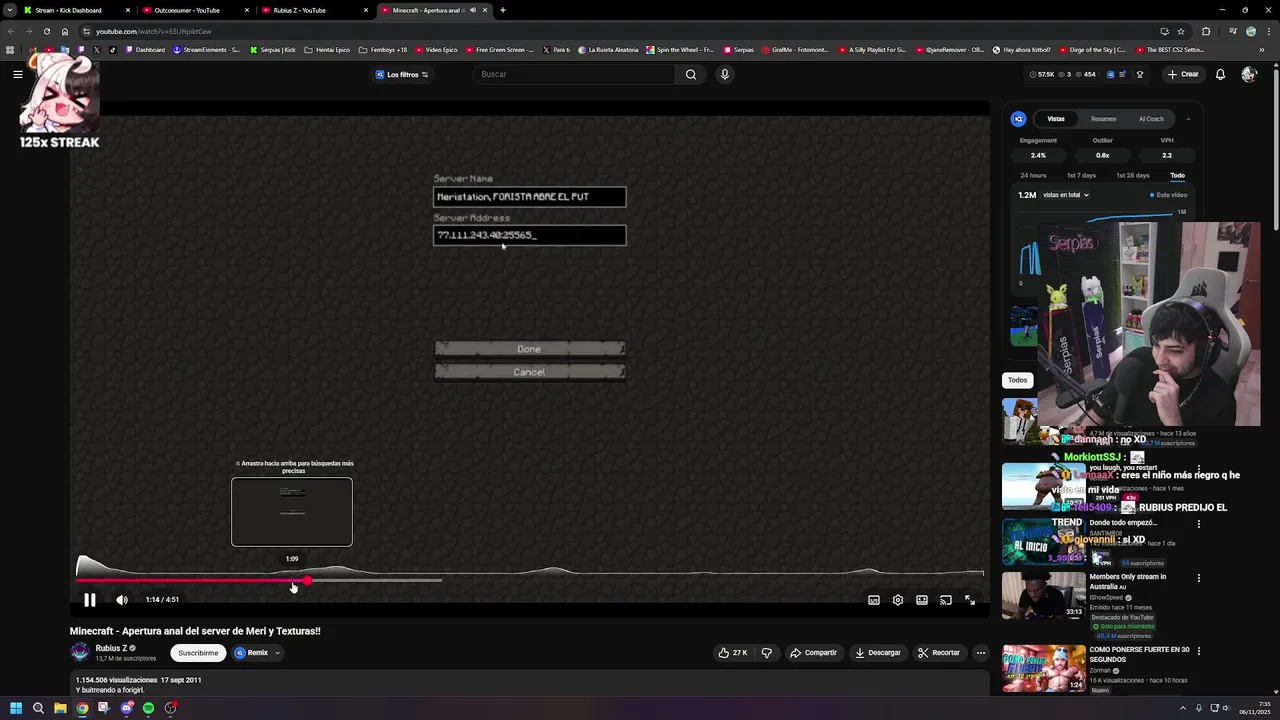This screenshot has width=1280, height=720.
Task: Clip the video using Recortar
Action: [938, 653]
